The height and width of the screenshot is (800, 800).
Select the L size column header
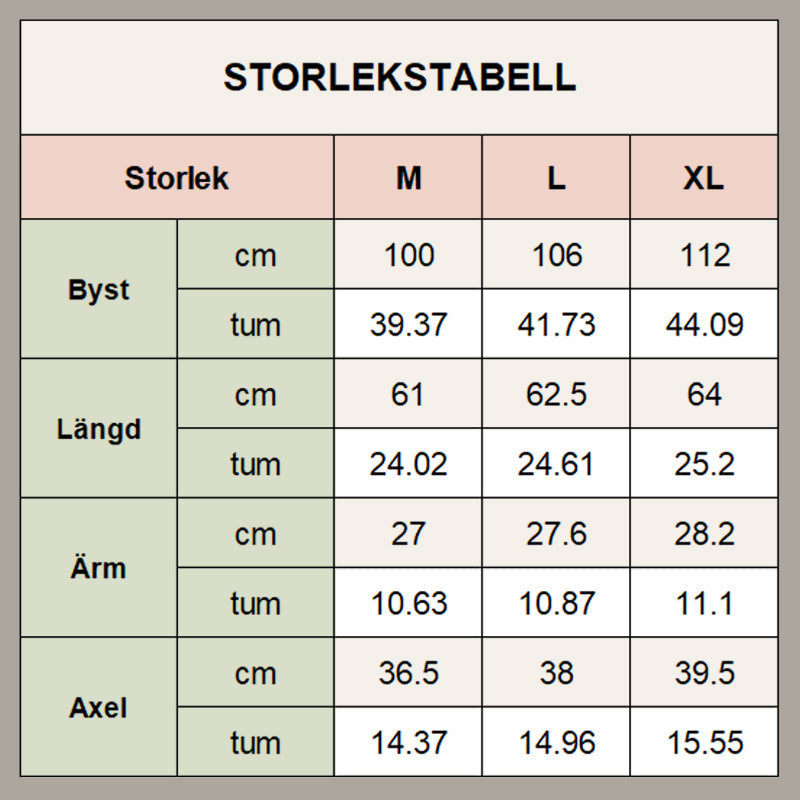(x=556, y=178)
